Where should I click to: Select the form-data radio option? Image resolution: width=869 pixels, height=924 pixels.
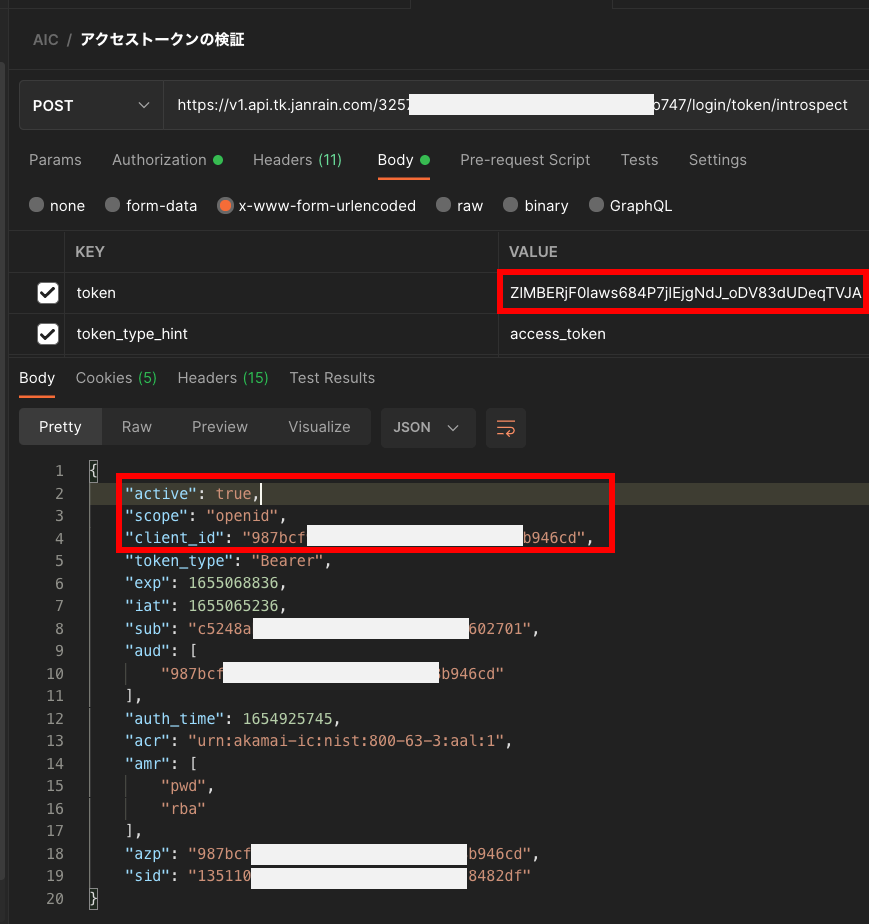[x=113, y=205]
